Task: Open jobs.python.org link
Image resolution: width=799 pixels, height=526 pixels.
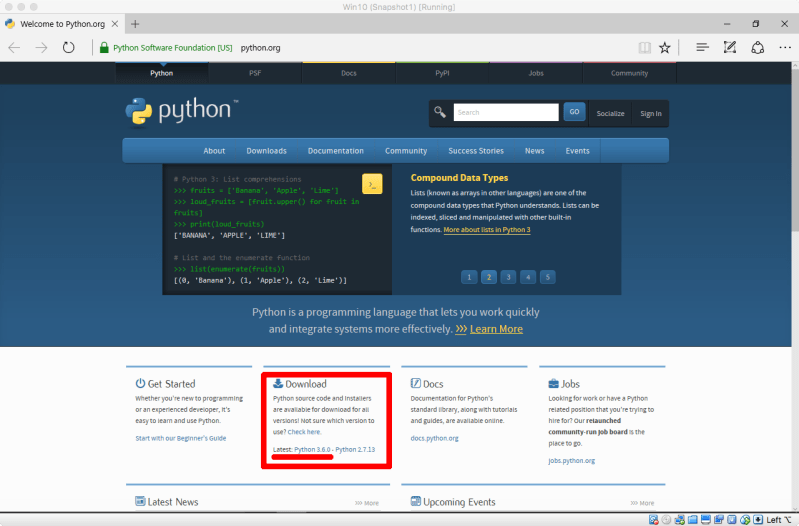Action: coord(572,460)
